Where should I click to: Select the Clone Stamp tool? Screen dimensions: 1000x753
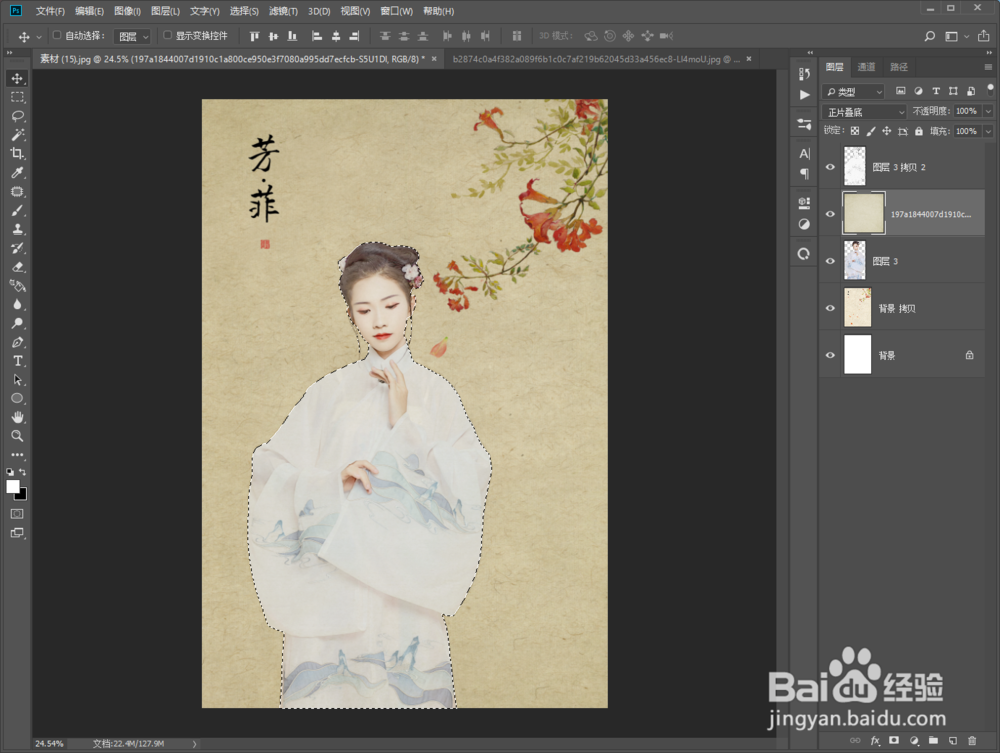click(17, 229)
